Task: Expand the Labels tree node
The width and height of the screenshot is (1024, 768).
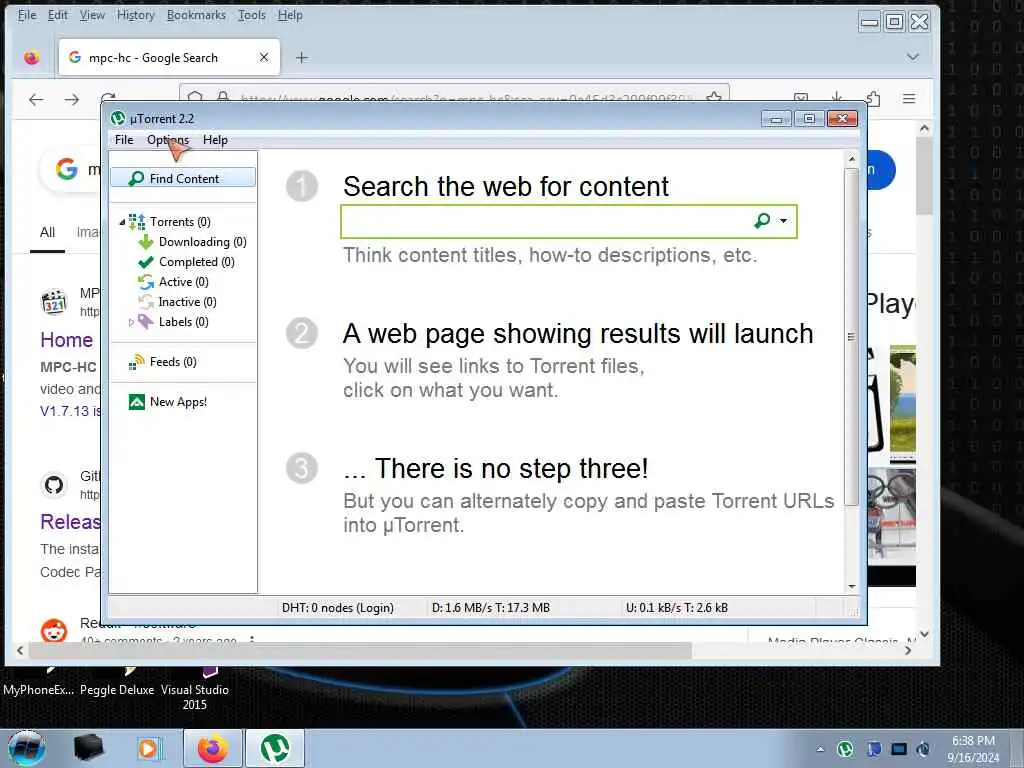Action: 131,322
